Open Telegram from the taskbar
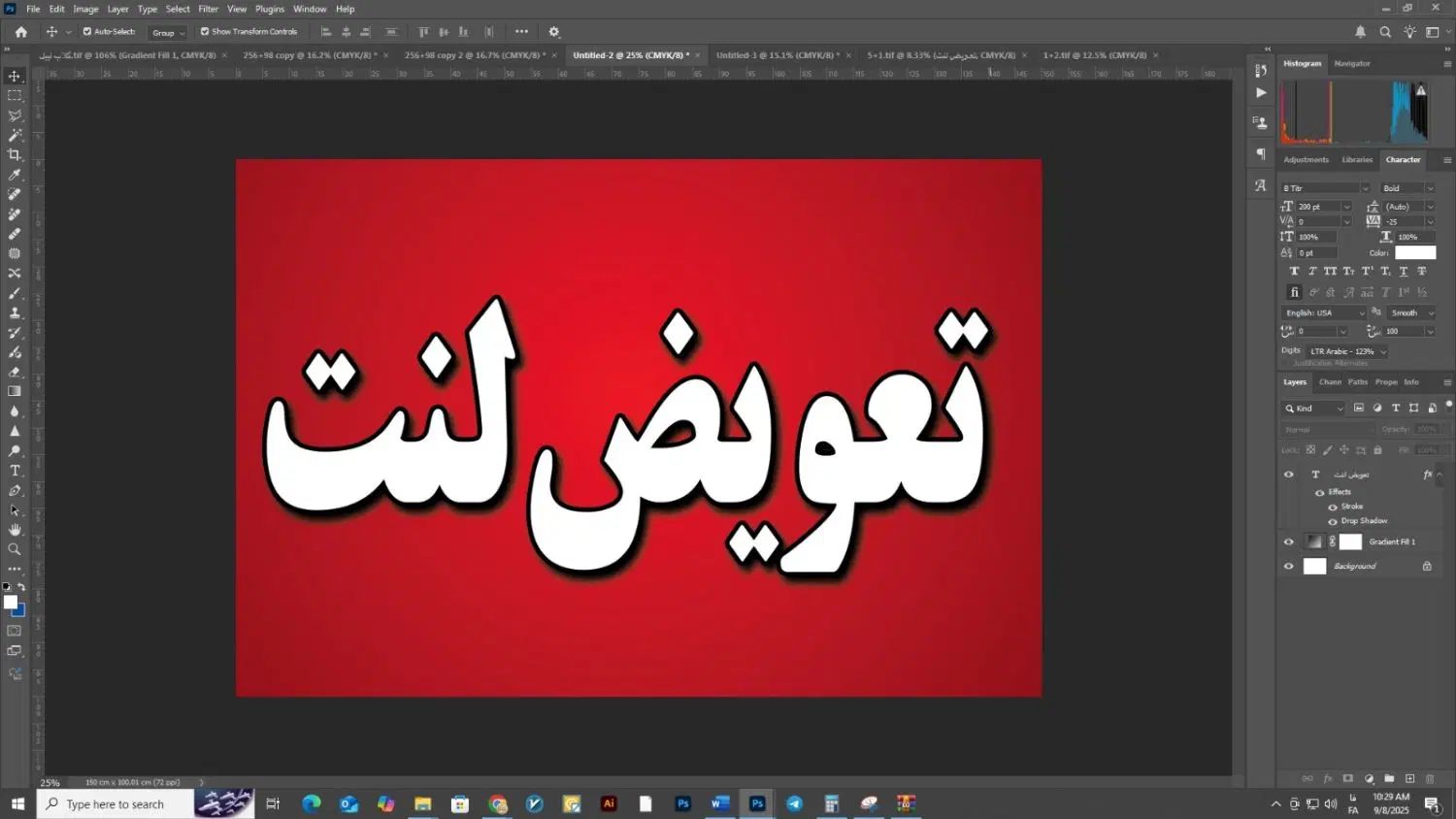The height and width of the screenshot is (819, 1456). click(795, 803)
